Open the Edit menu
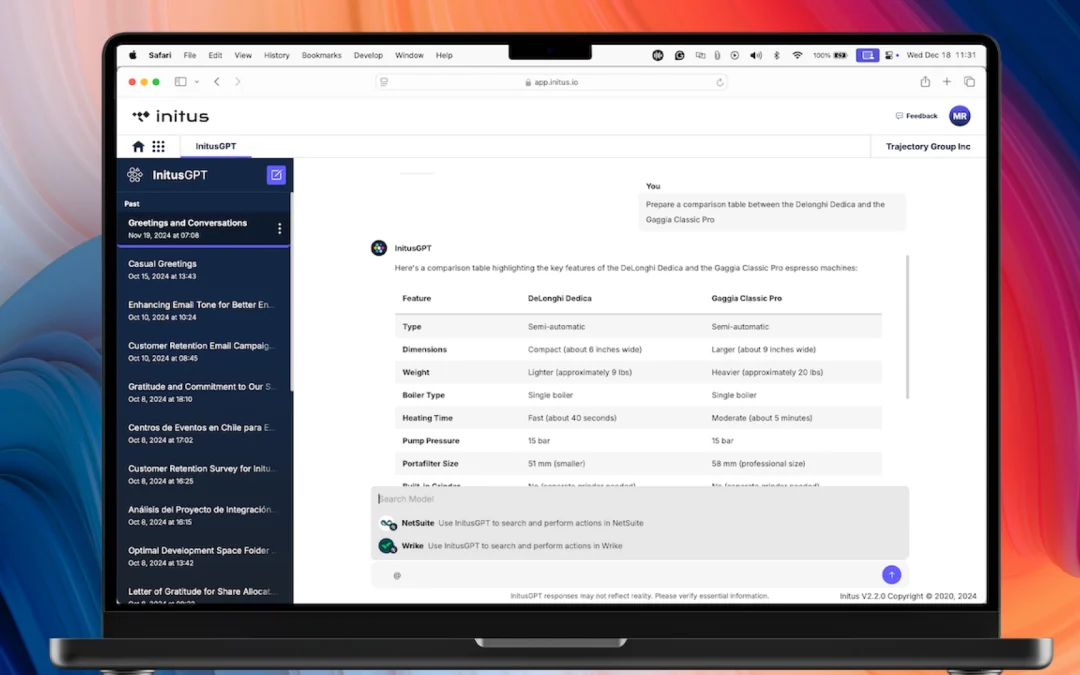 point(215,55)
